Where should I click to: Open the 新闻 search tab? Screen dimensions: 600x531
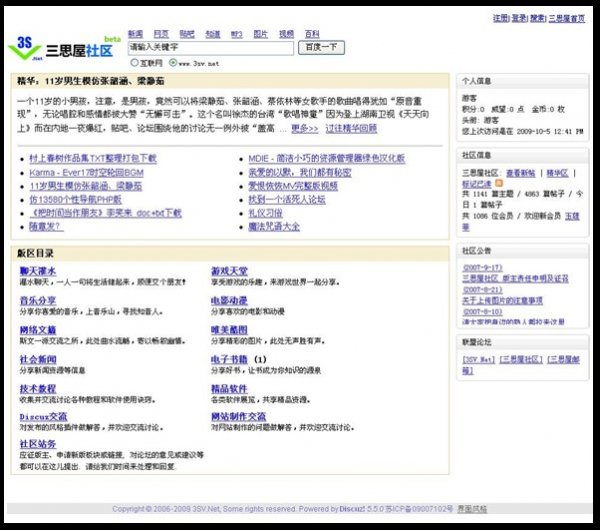[x=135, y=33]
